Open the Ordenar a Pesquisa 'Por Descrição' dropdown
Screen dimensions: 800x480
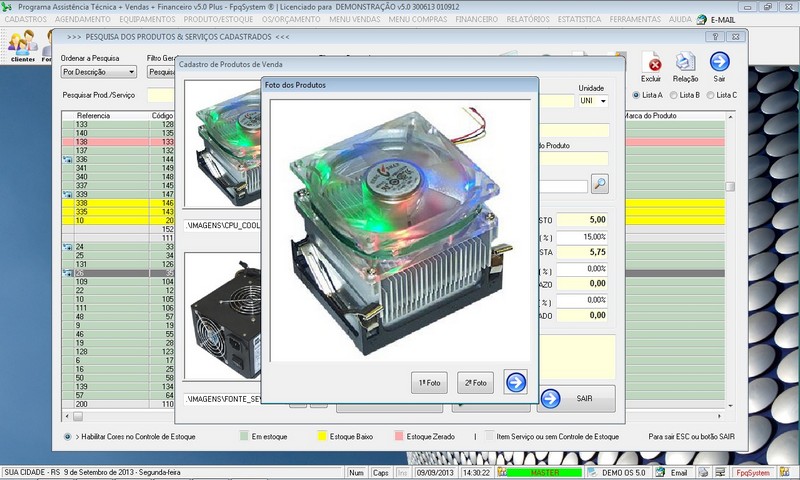point(98,72)
